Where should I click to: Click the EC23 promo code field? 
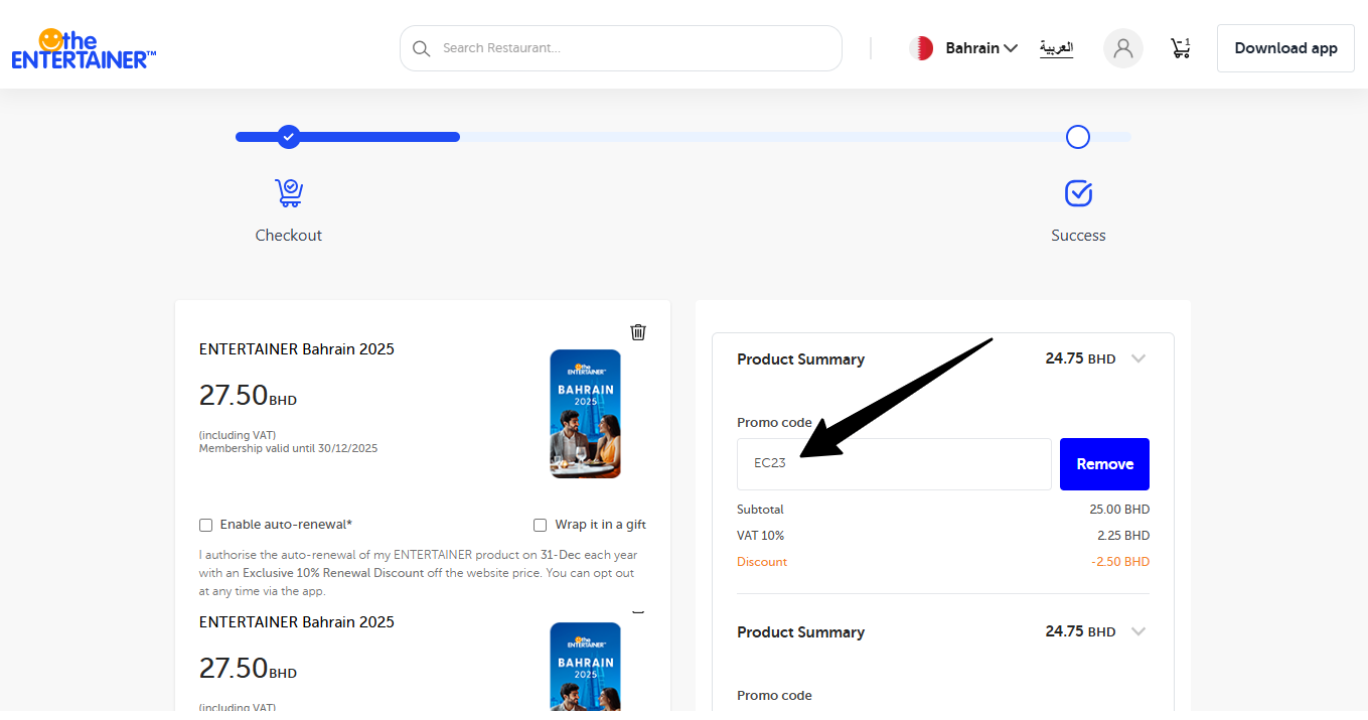coord(894,464)
